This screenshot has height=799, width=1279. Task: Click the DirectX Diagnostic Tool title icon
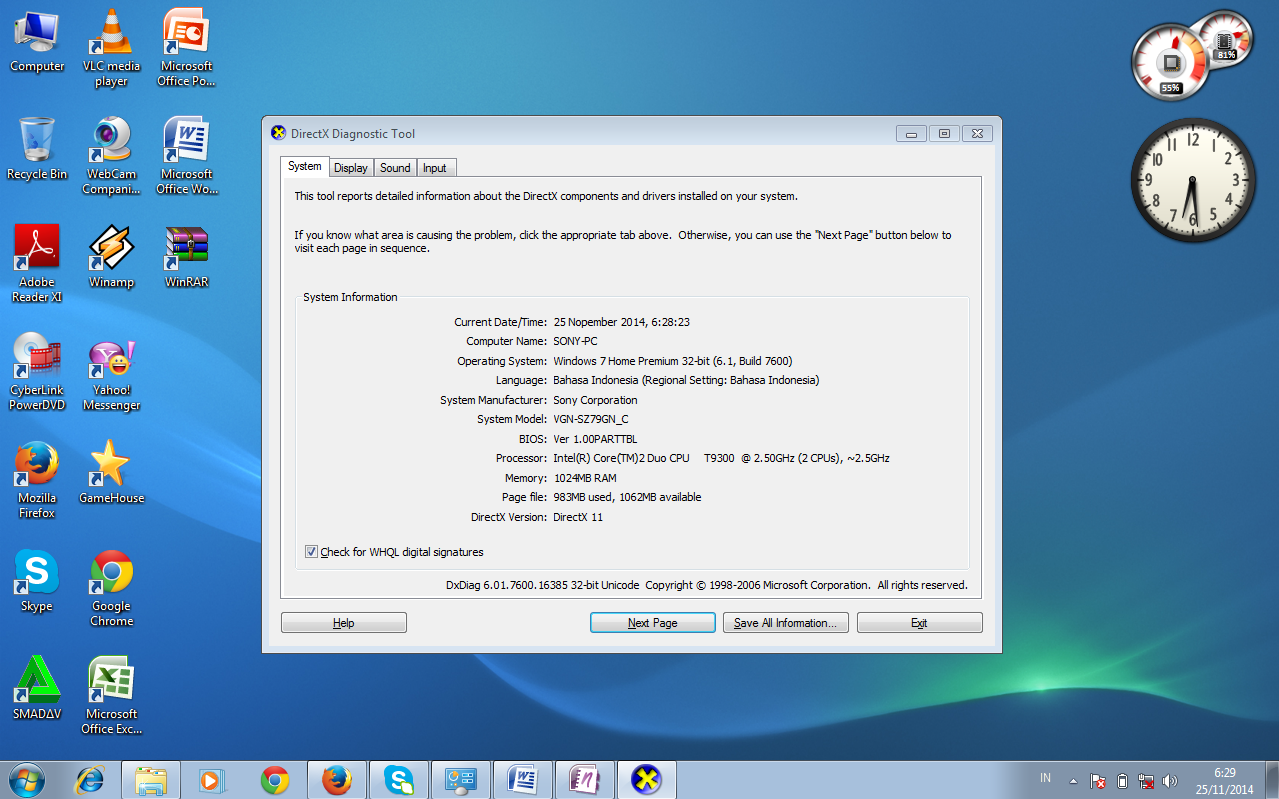(x=278, y=133)
